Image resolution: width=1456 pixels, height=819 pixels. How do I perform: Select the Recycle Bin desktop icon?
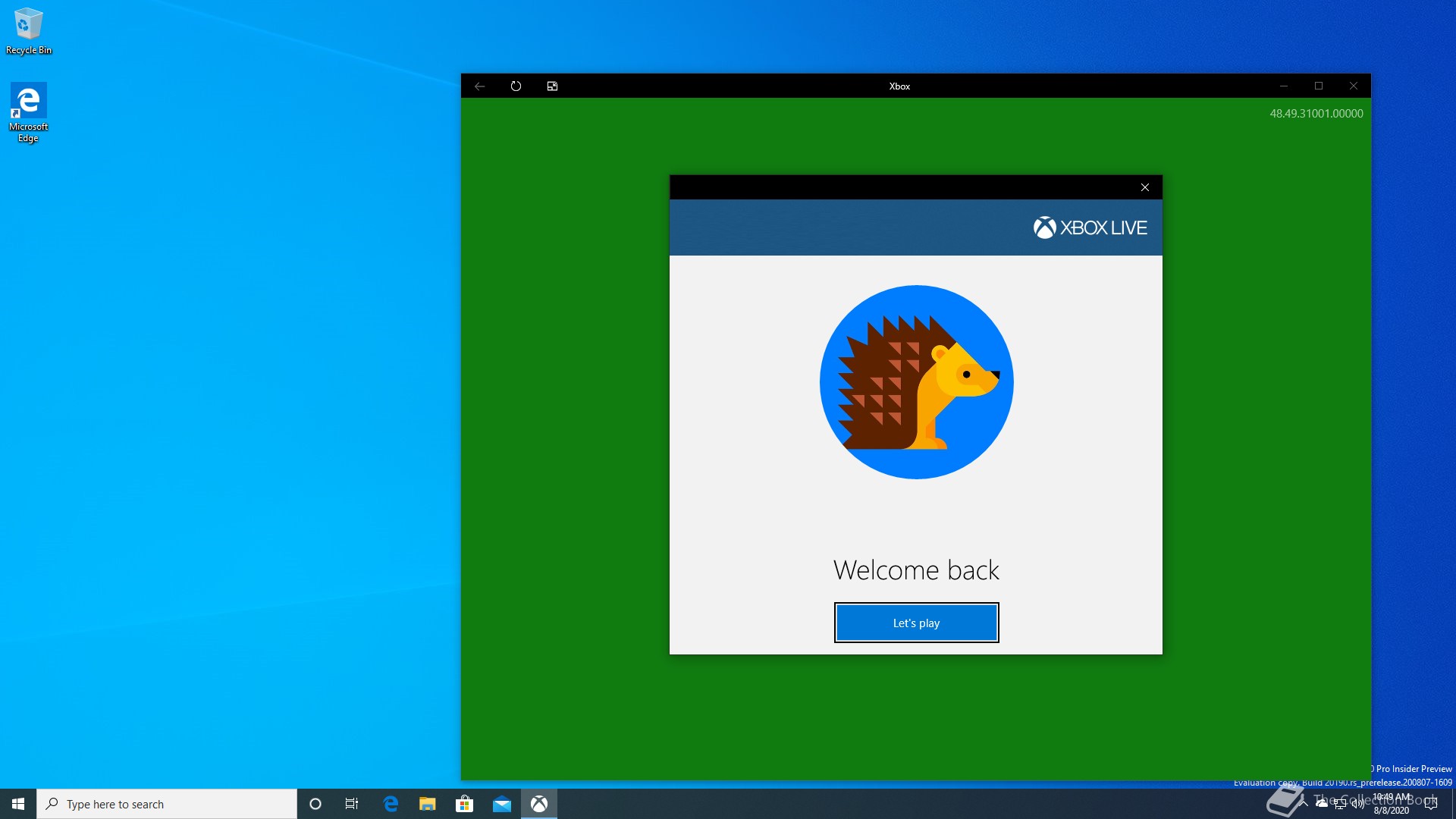tap(29, 30)
